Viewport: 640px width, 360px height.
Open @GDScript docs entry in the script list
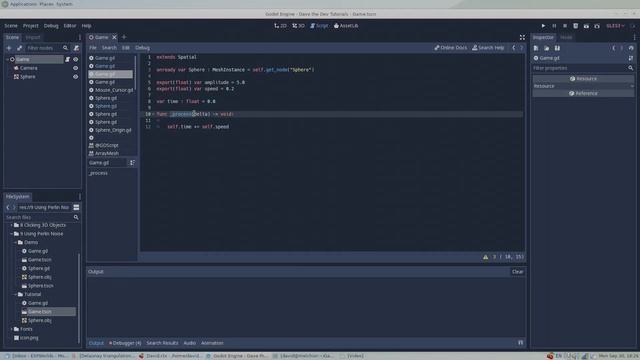coord(104,145)
